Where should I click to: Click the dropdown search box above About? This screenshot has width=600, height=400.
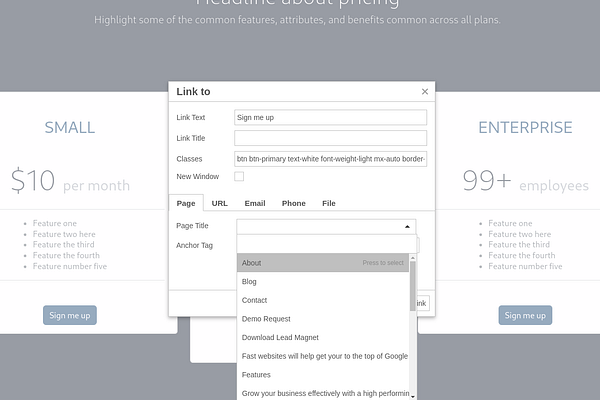(x=326, y=244)
